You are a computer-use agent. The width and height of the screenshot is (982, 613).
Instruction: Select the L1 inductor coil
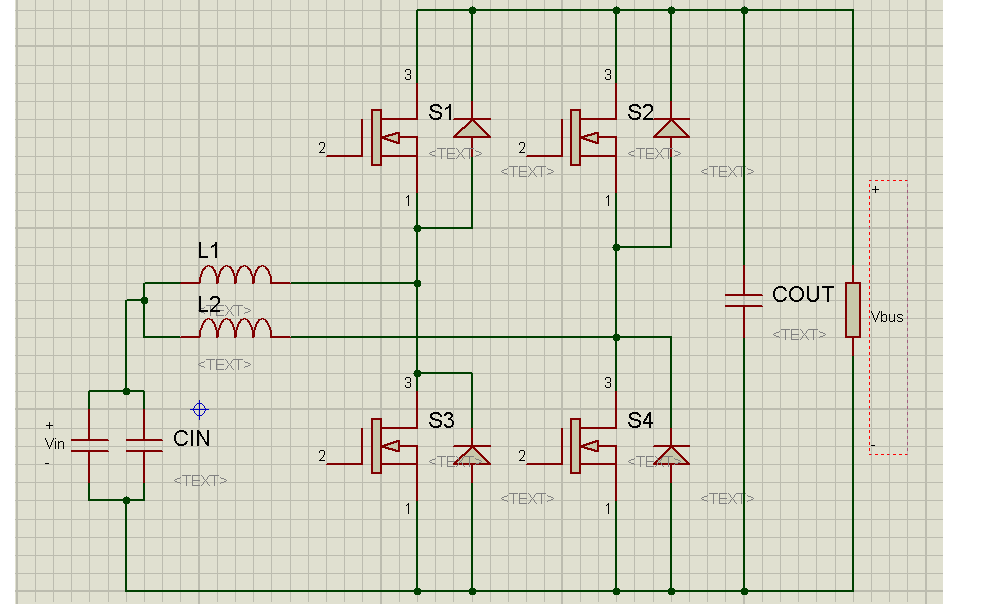click(x=235, y=275)
